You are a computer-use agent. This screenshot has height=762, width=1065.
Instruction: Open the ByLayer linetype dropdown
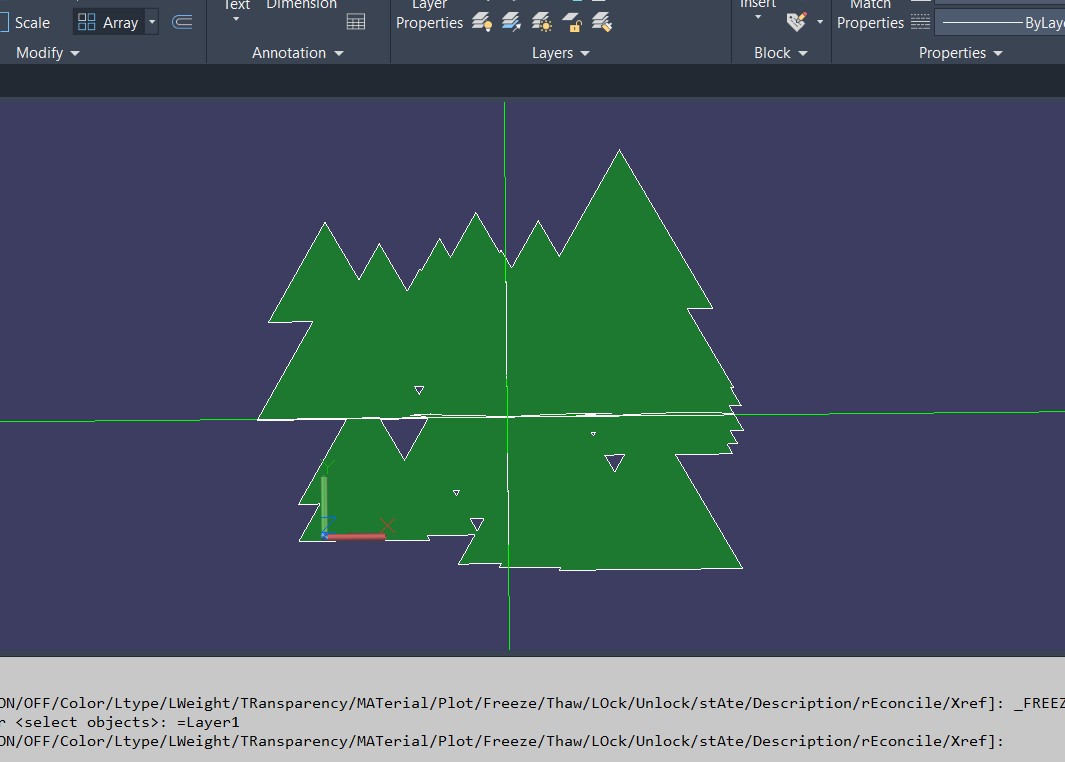[x=1000, y=22]
